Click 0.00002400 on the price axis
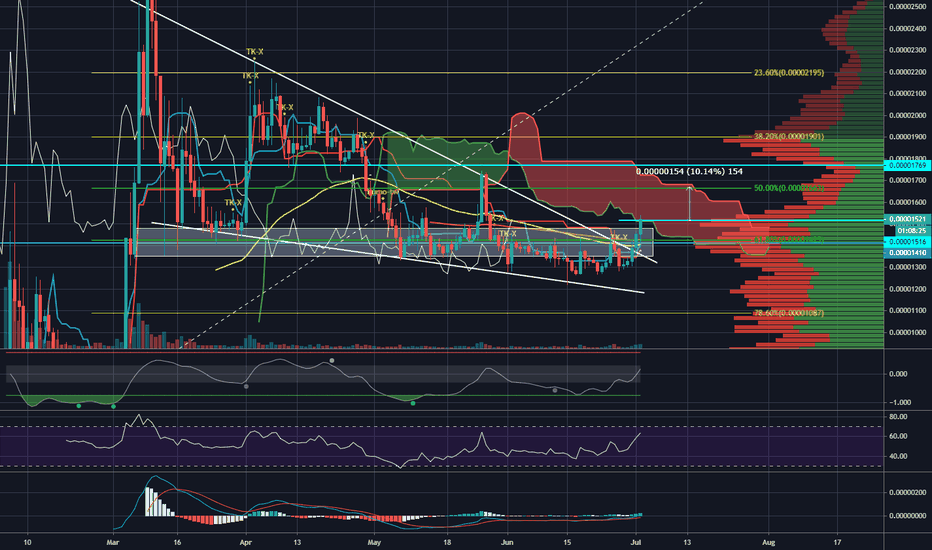932x550 pixels. click(x=908, y=29)
